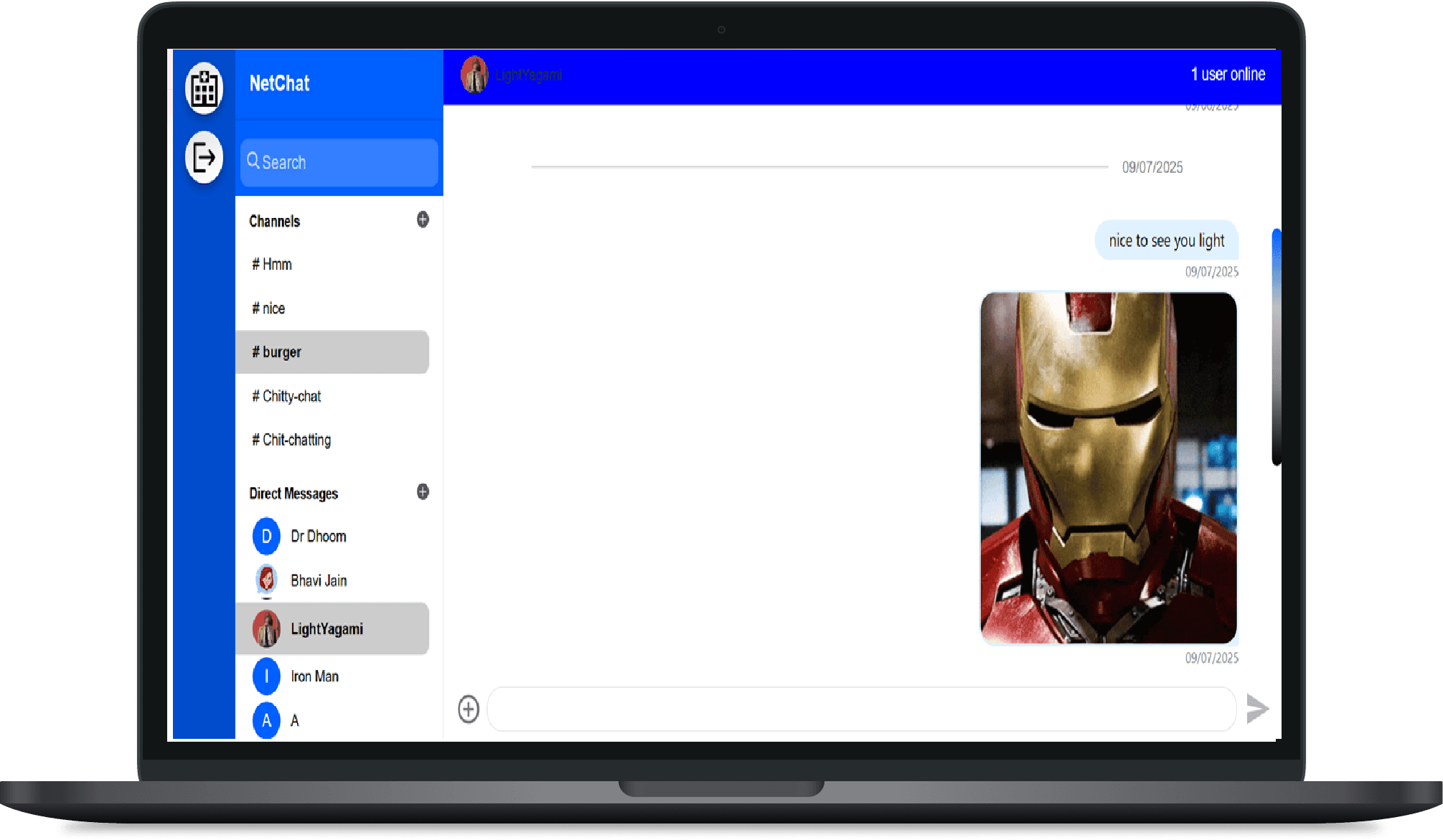
Task: Select LightYagami direct message
Action: pos(332,629)
